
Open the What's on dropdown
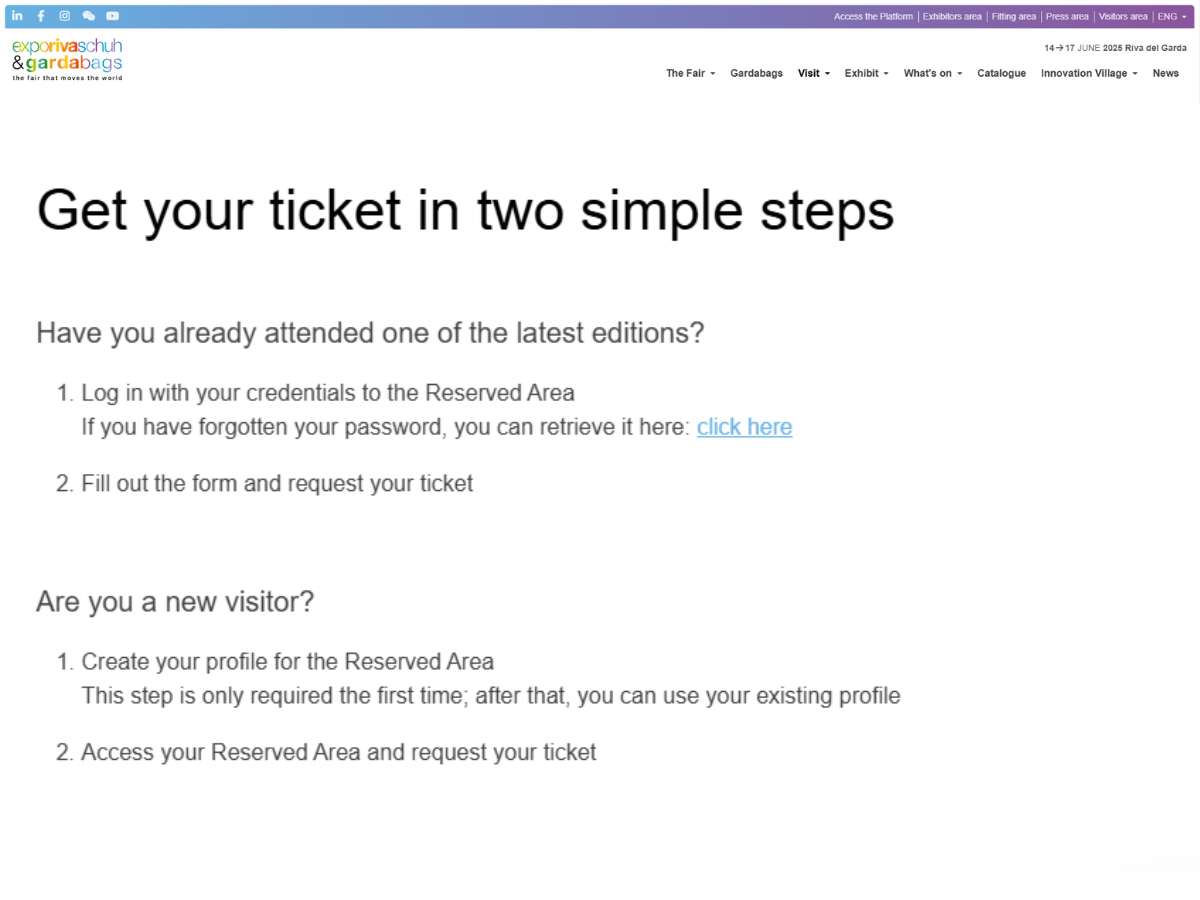[x=933, y=73]
